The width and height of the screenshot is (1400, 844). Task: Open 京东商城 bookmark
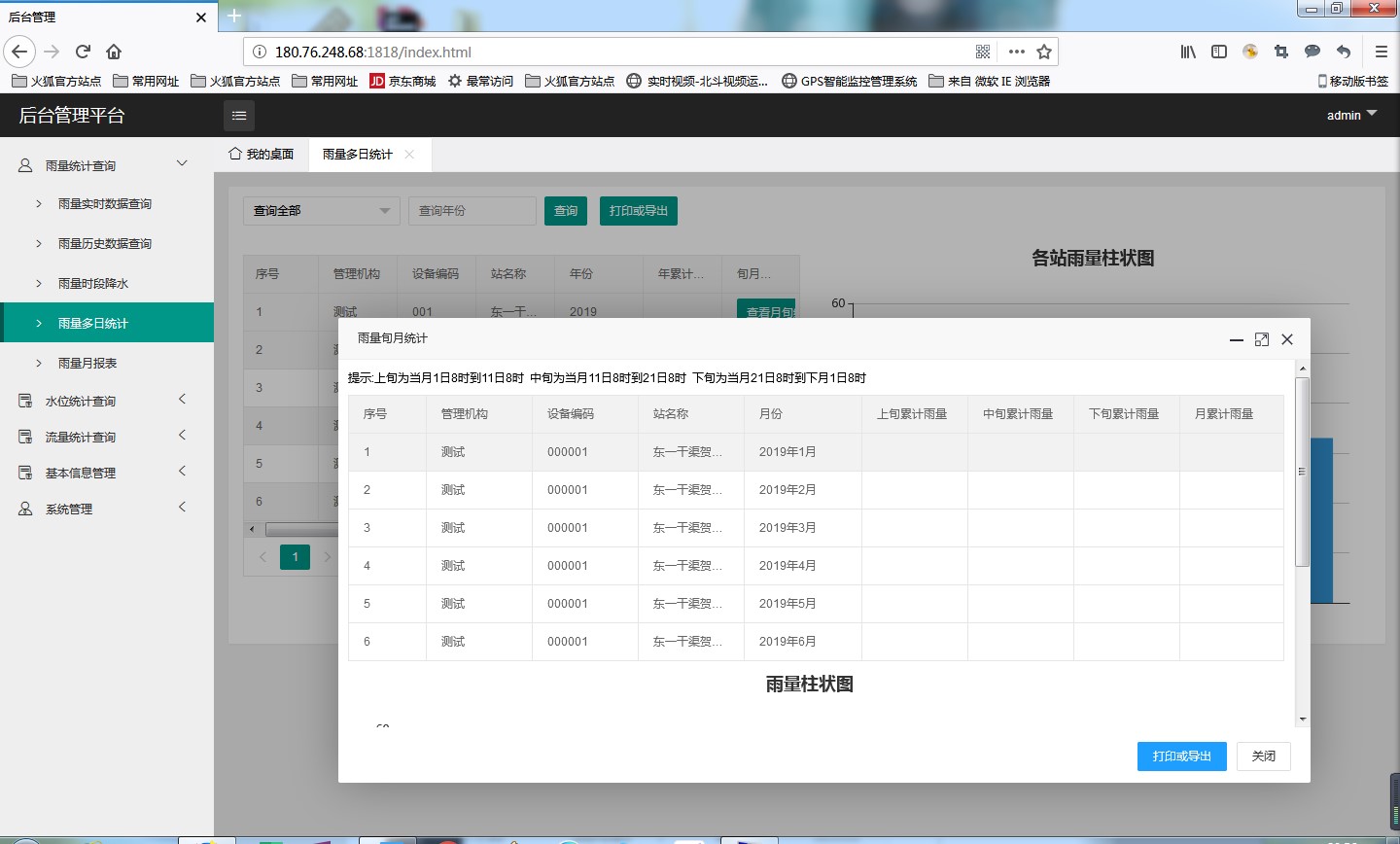coord(402,81)
